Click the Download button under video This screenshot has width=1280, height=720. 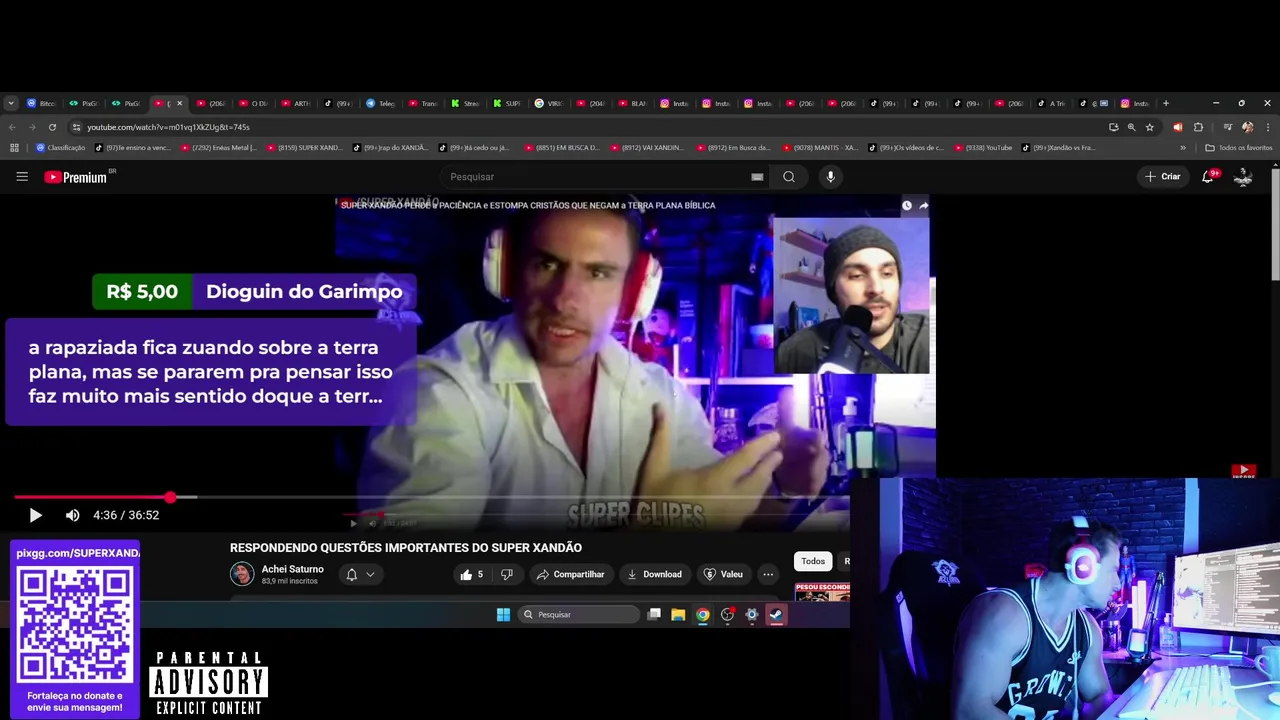(654, 574)
